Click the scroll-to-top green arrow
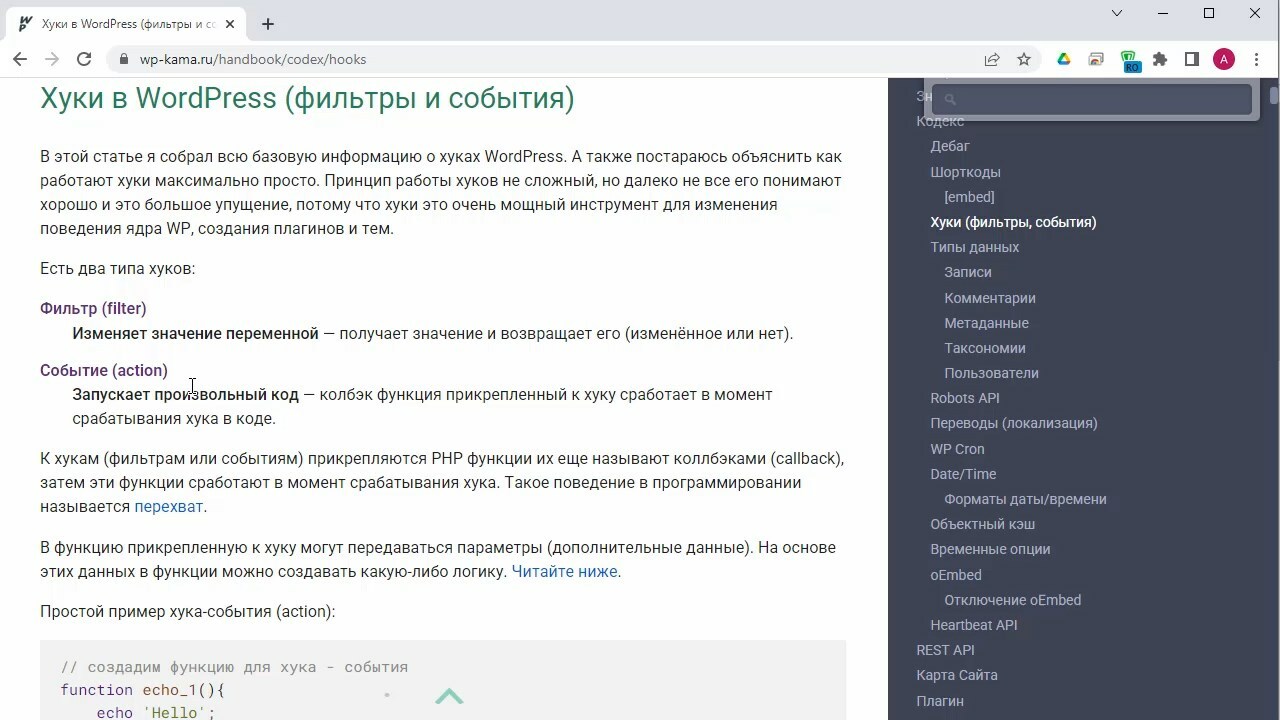 pos(449,696)
